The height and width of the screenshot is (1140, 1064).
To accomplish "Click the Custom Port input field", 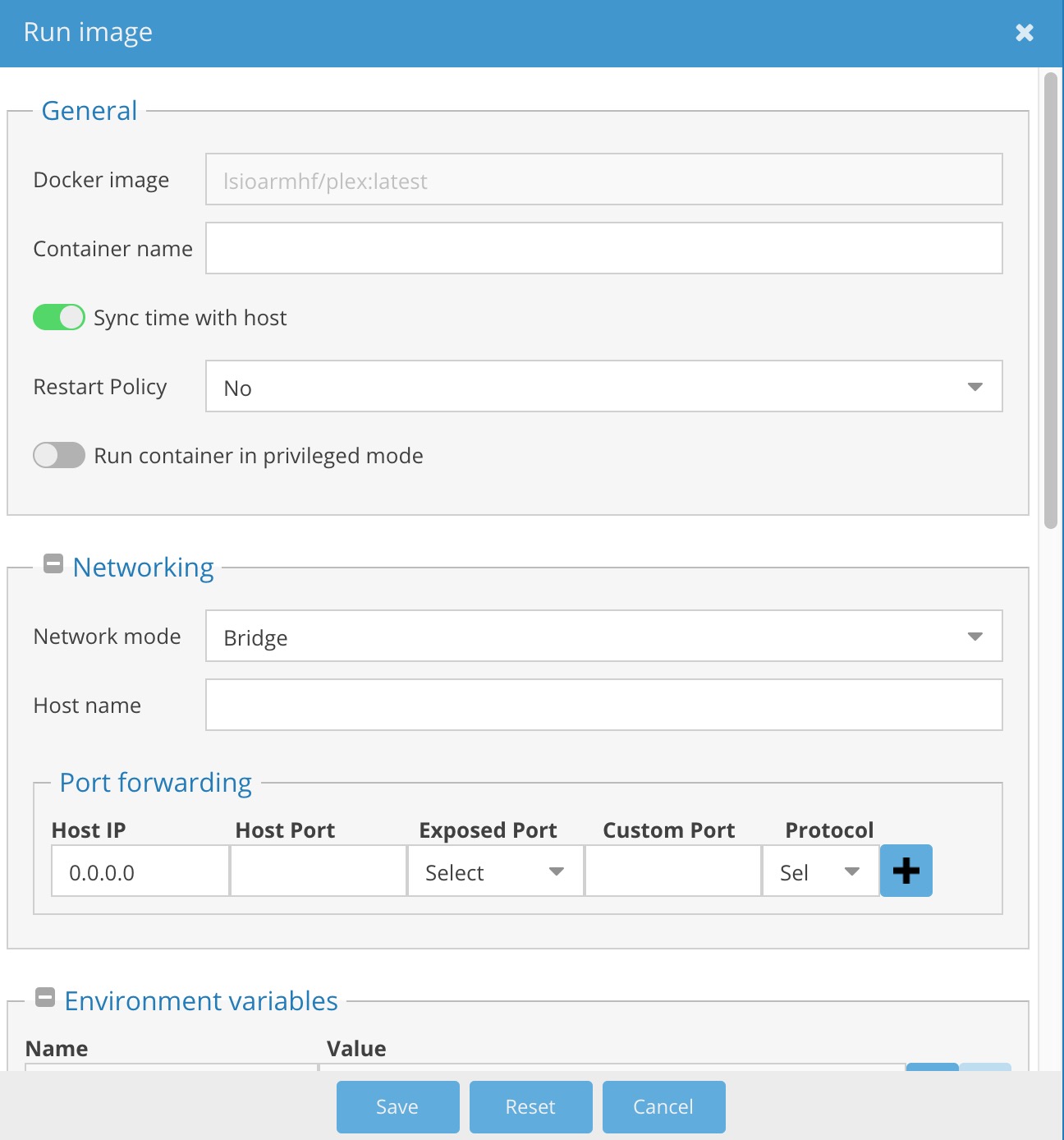I will click(x=673, y=871).
